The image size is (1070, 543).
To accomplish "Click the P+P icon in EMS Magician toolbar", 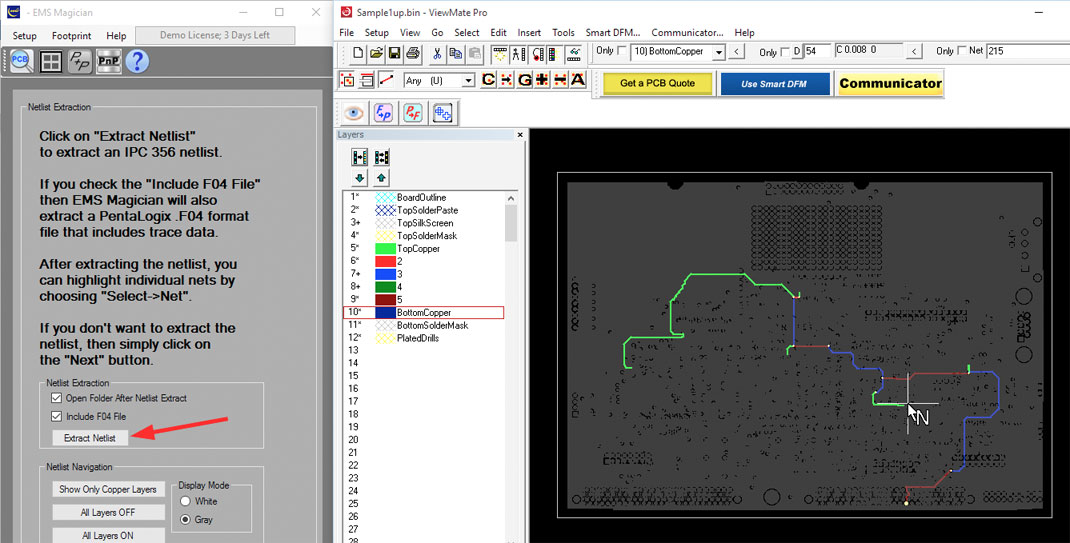I will pyautogui.click(x=80, y=61).
